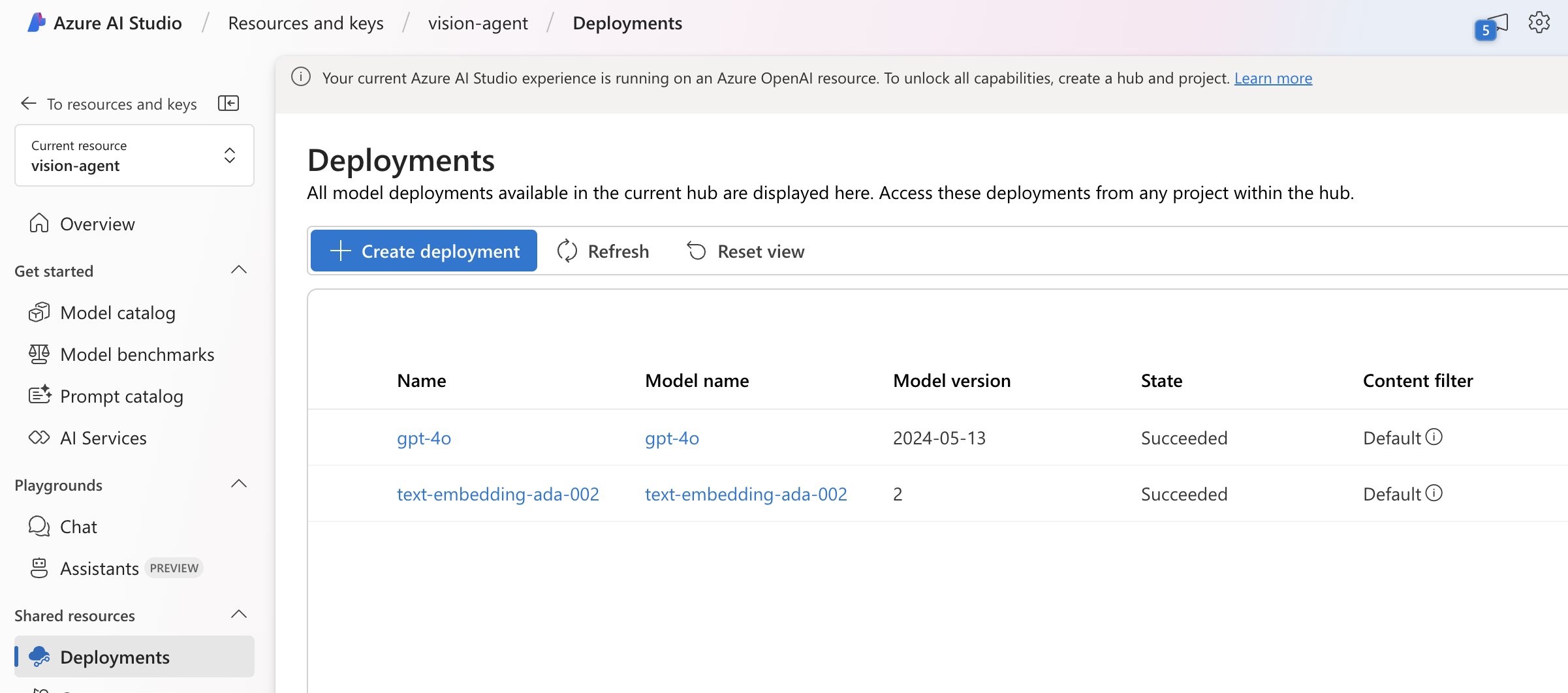This screenshot has height=693, width=1568.
Task: Click the Resources and keys breadcrumb
Action: pyautogui.click(x=306, y=23)
